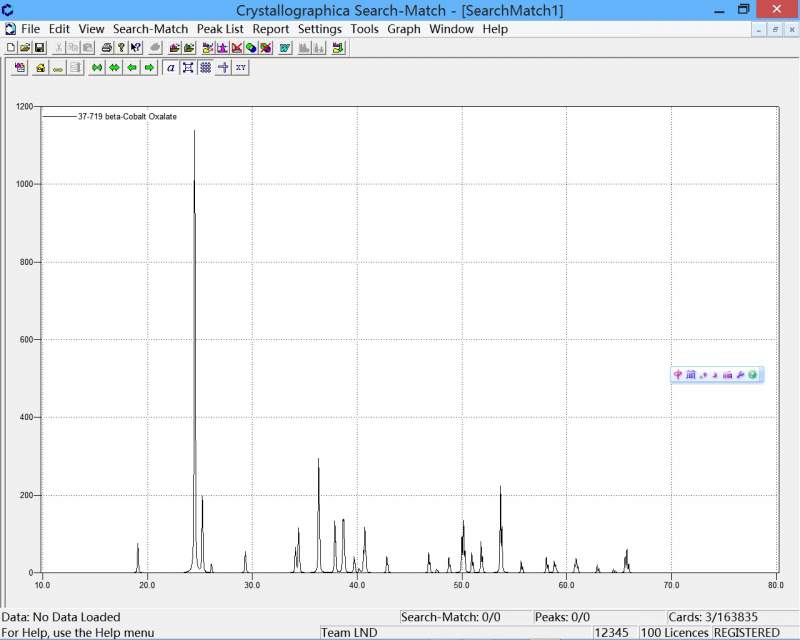Click the New document icon
The image size is (800, 640).
[11, 48]
